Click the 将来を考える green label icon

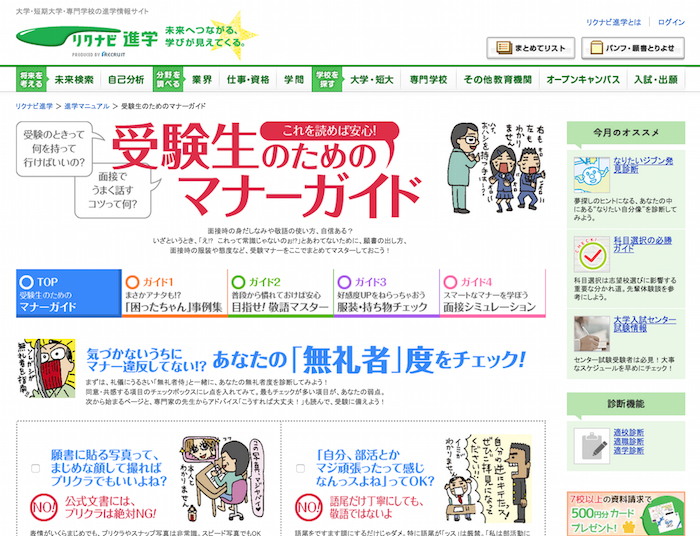point(31,79)
